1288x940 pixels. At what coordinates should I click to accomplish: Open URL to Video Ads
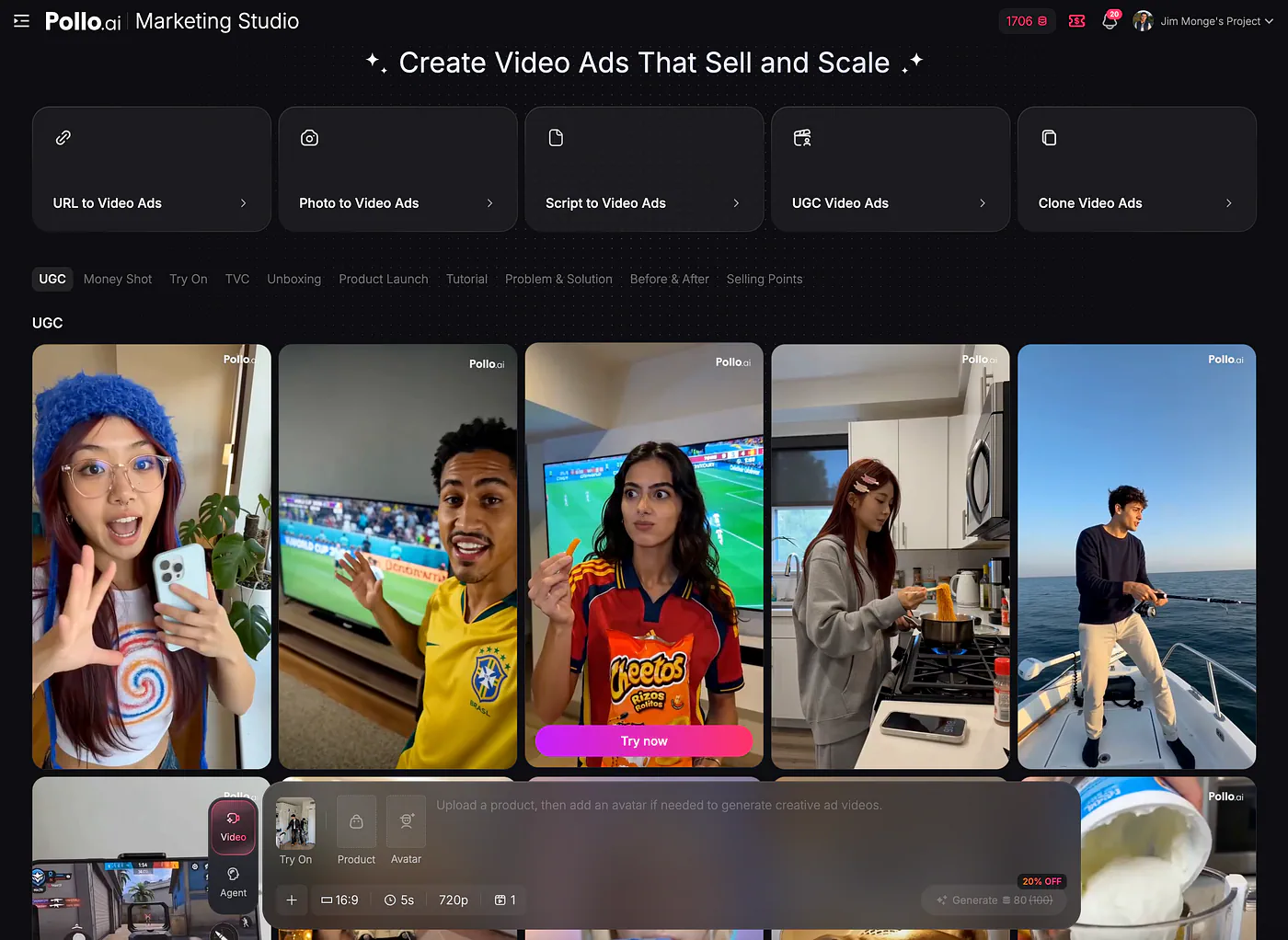(x=152, y=169)
